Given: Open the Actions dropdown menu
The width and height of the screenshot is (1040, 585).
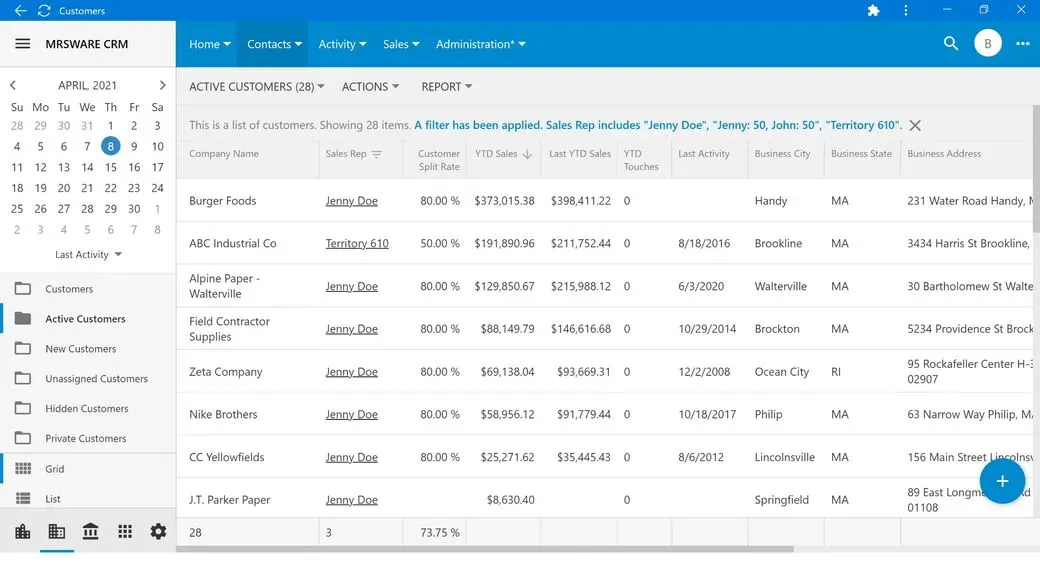Looking at the screenshot, I should (370, 87).
